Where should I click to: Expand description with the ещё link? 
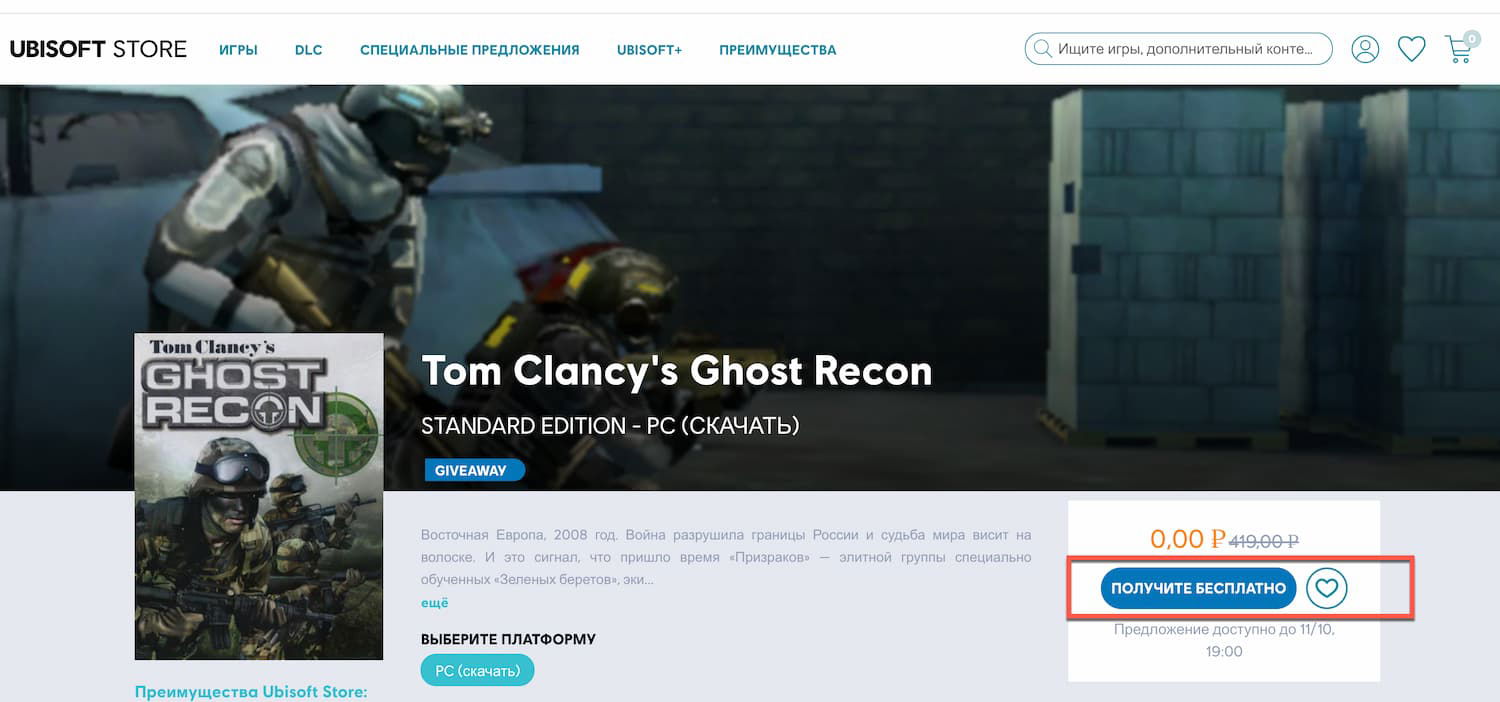(435, 603)
